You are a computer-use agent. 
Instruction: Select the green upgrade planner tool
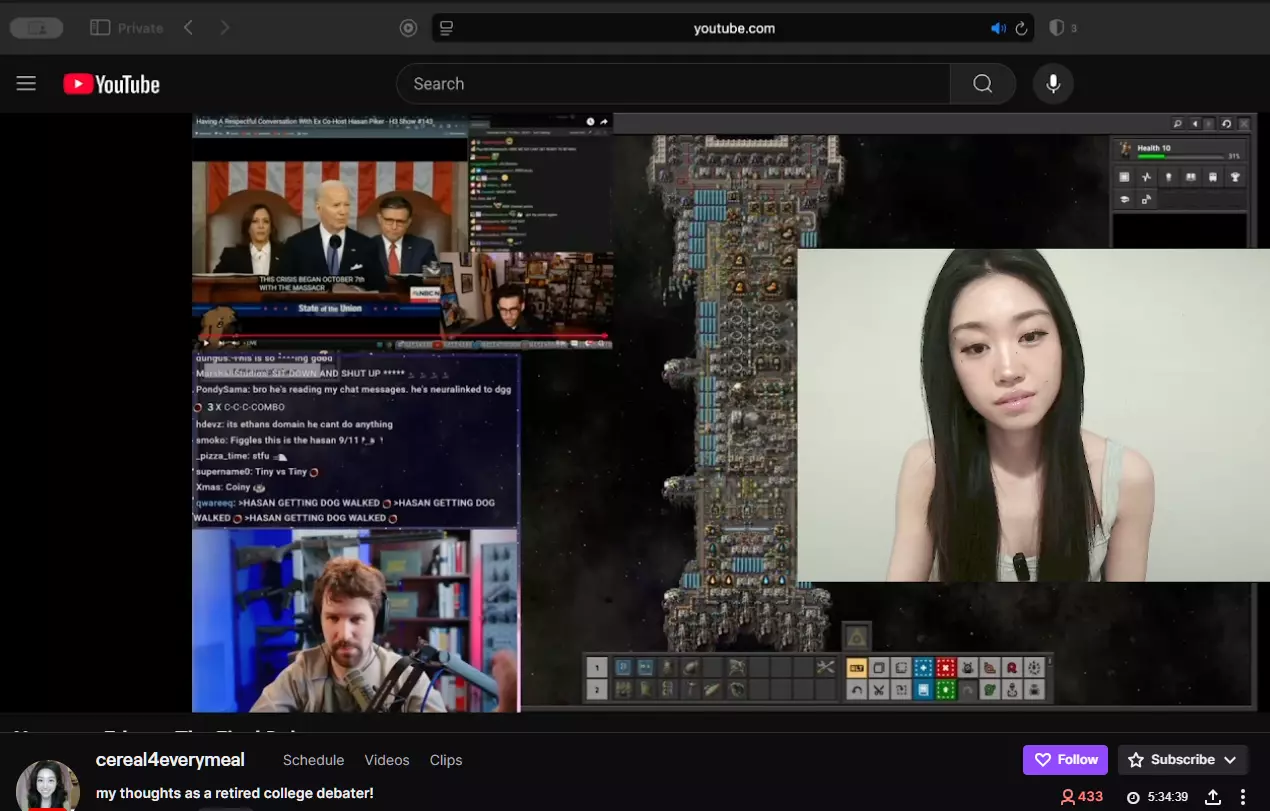pos(945,690)
